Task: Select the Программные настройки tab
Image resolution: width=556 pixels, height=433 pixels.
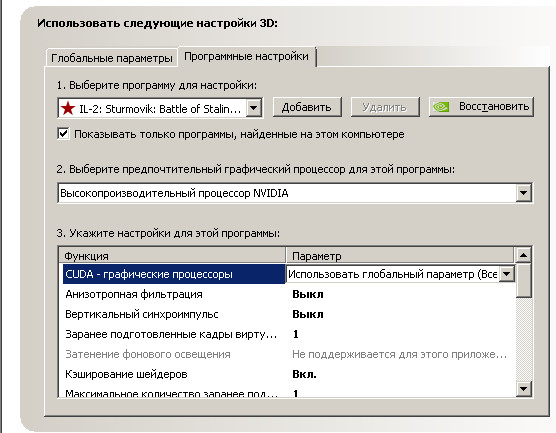Action: tap(246, 56)
